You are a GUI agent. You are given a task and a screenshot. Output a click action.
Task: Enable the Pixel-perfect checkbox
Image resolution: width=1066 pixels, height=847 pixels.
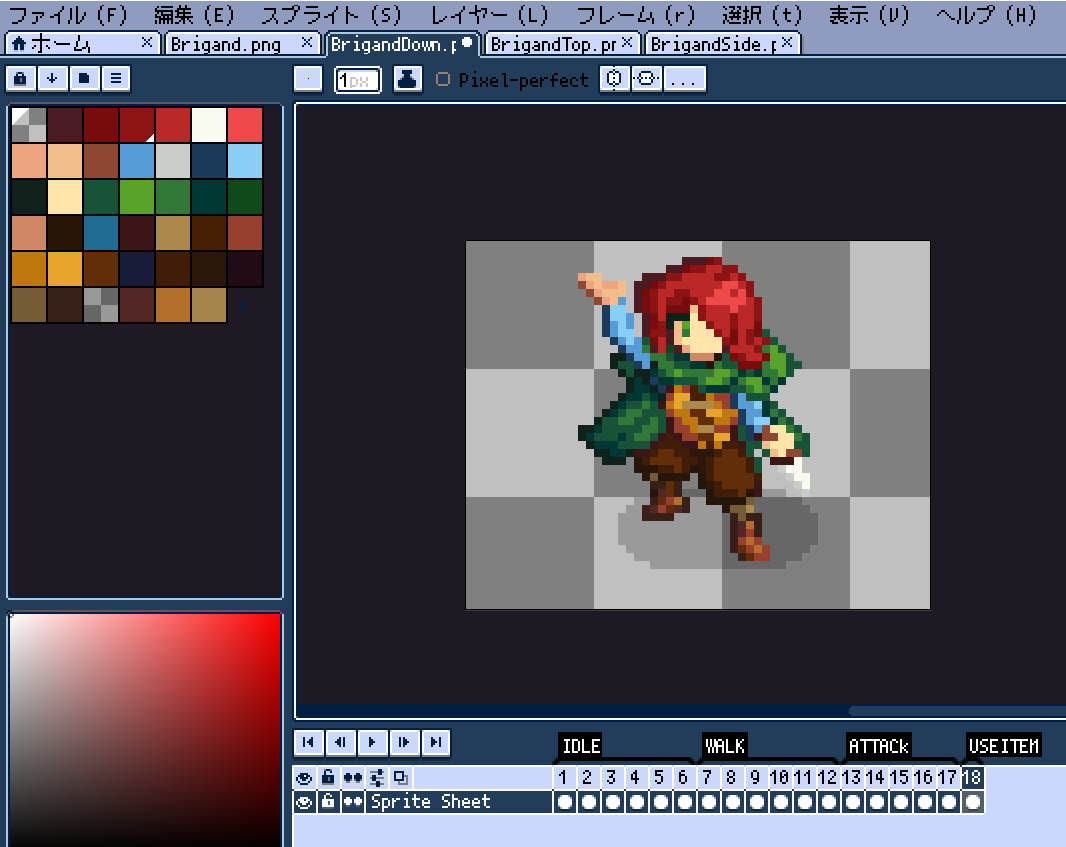[x=443, y=80]
